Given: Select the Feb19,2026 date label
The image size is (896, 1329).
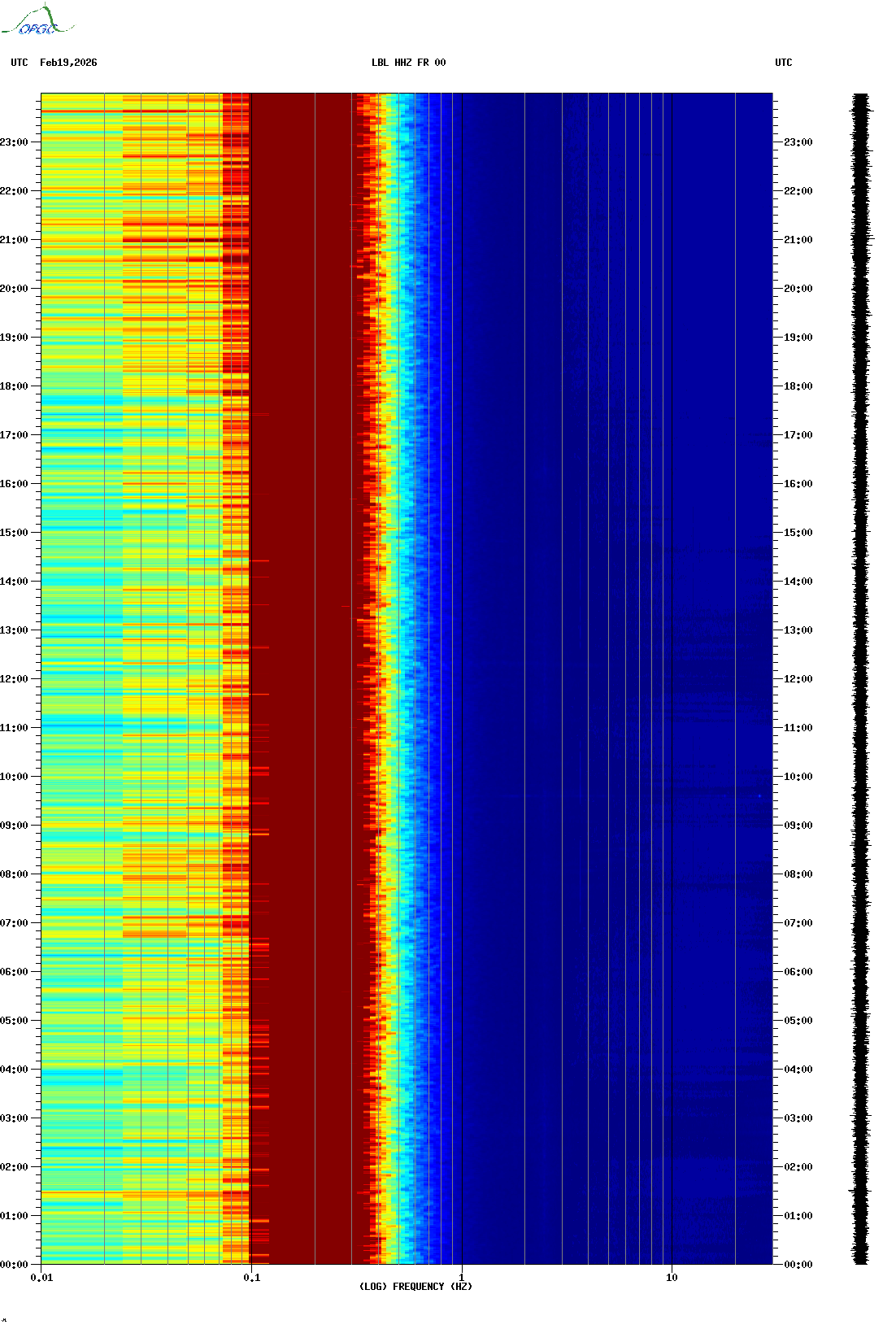Looking at the screenshot, I should pos(68,63).
